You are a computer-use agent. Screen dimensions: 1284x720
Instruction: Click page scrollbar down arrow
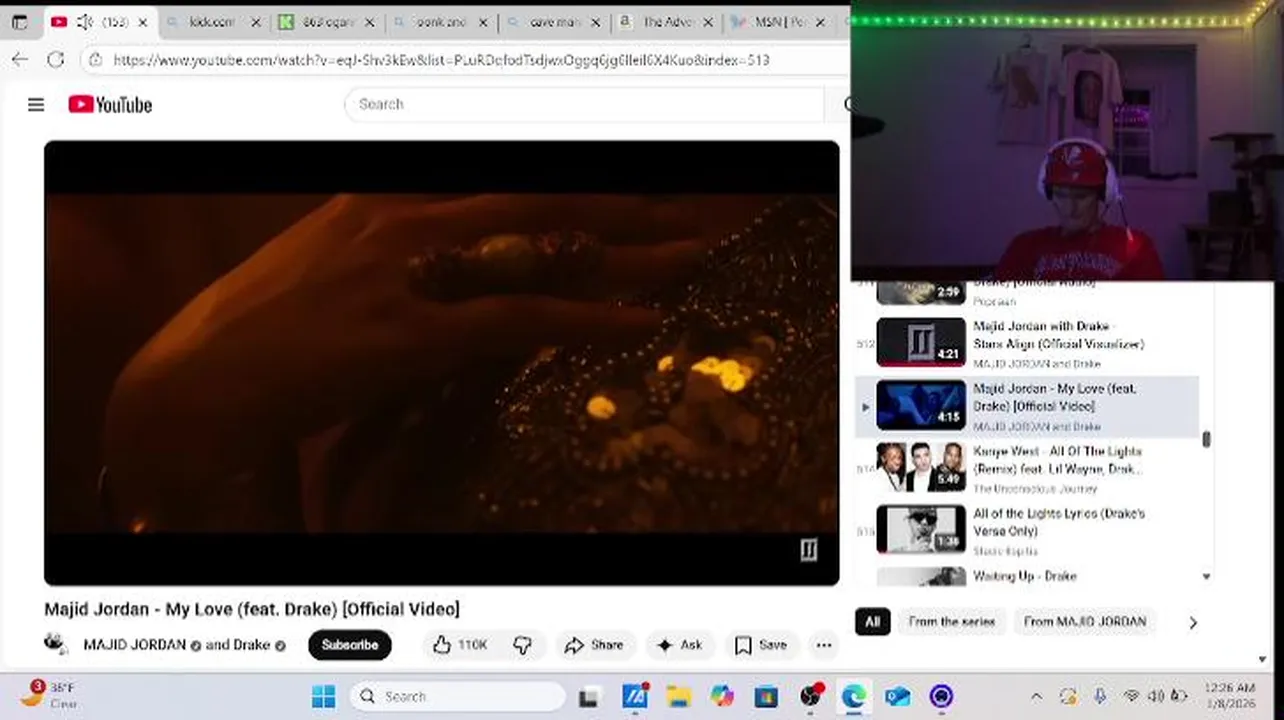point(1262,660)
